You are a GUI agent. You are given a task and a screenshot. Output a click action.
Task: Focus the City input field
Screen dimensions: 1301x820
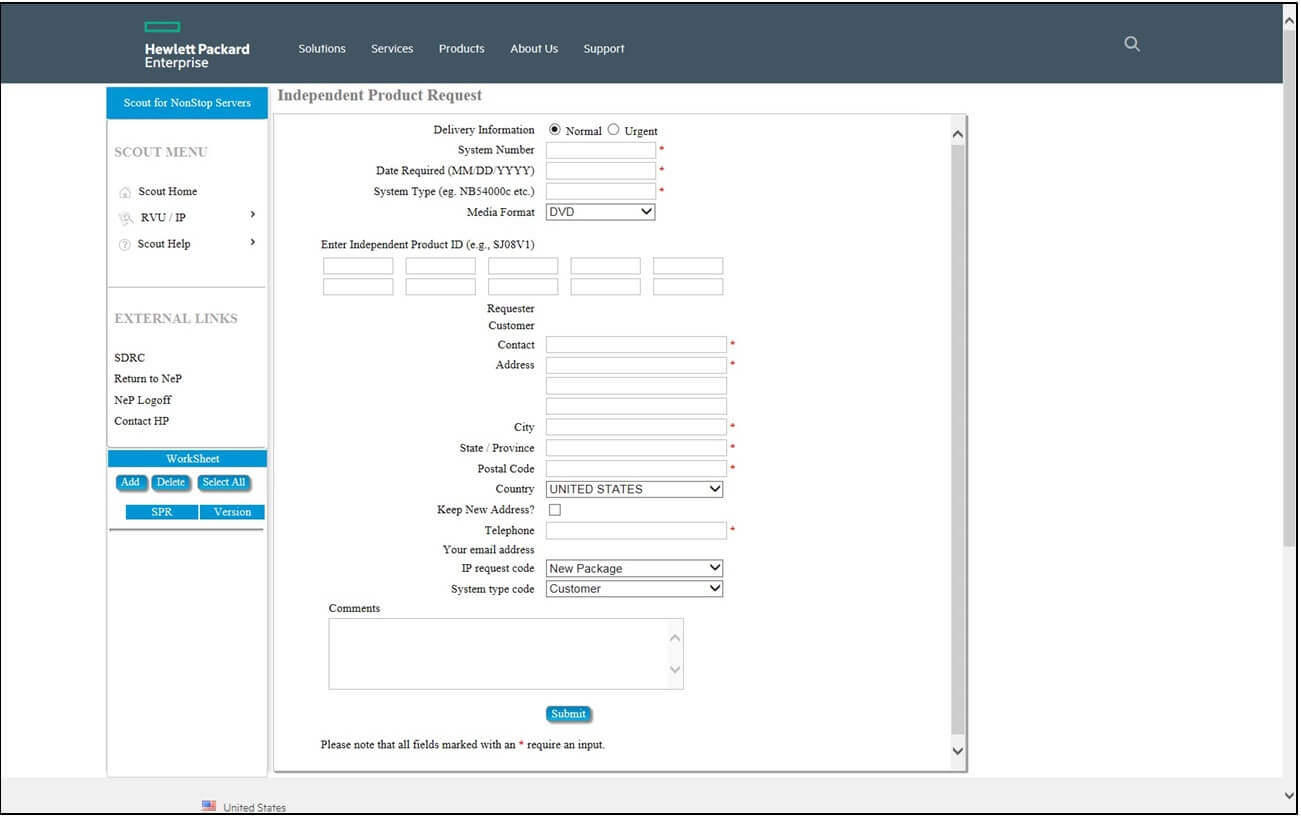point(636,427)
